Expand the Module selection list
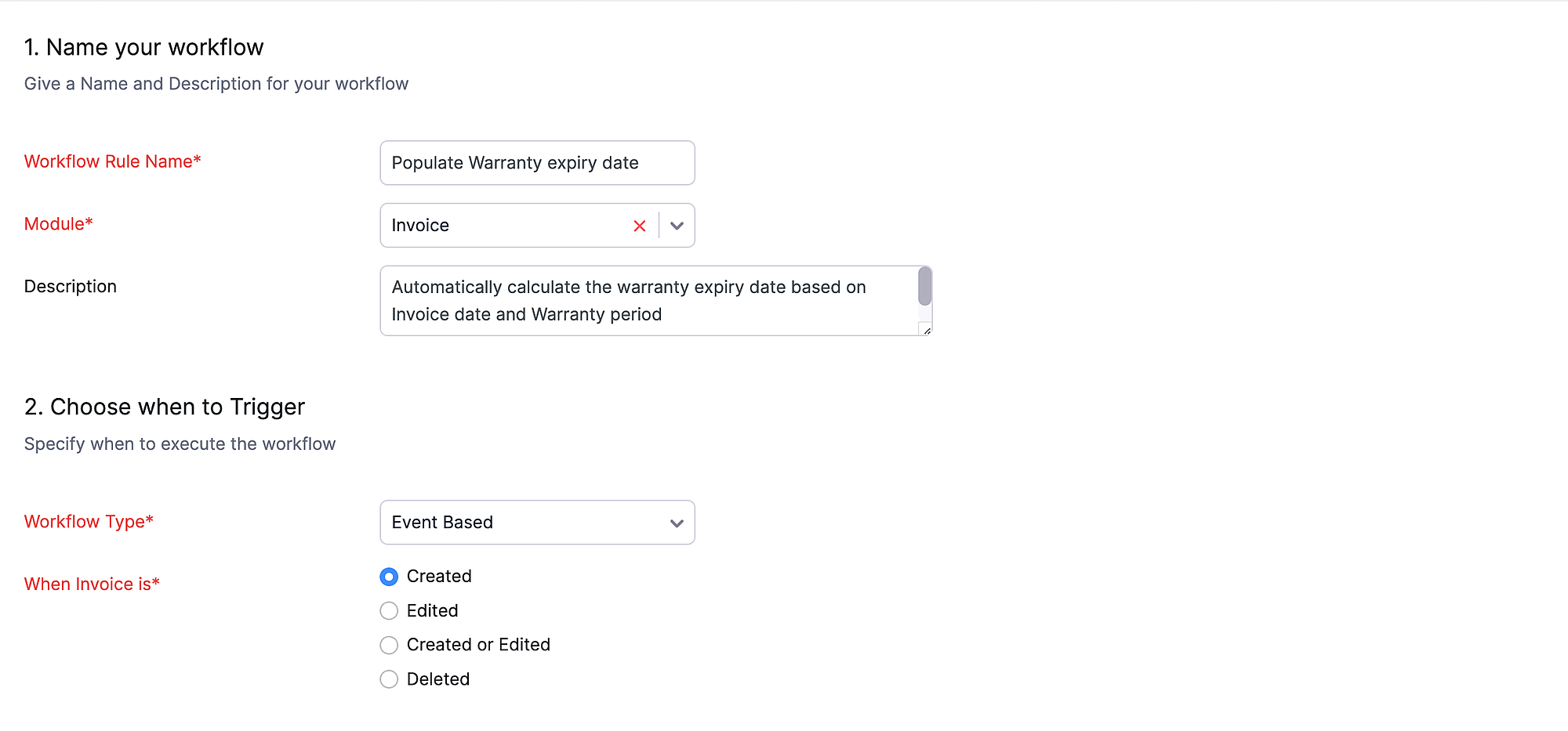 pos(676,226)
